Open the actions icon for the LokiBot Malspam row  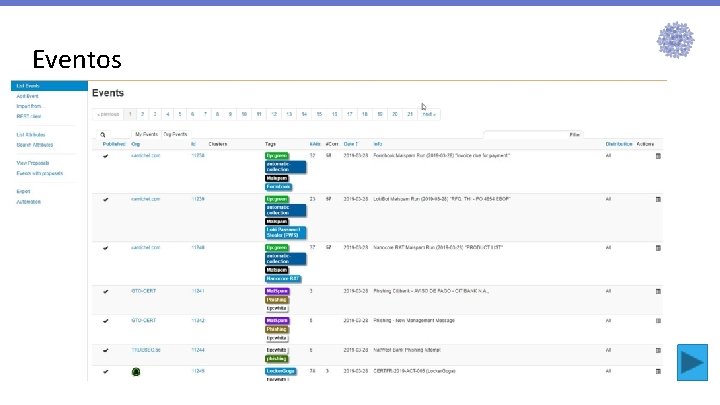[x=658, y=199]
